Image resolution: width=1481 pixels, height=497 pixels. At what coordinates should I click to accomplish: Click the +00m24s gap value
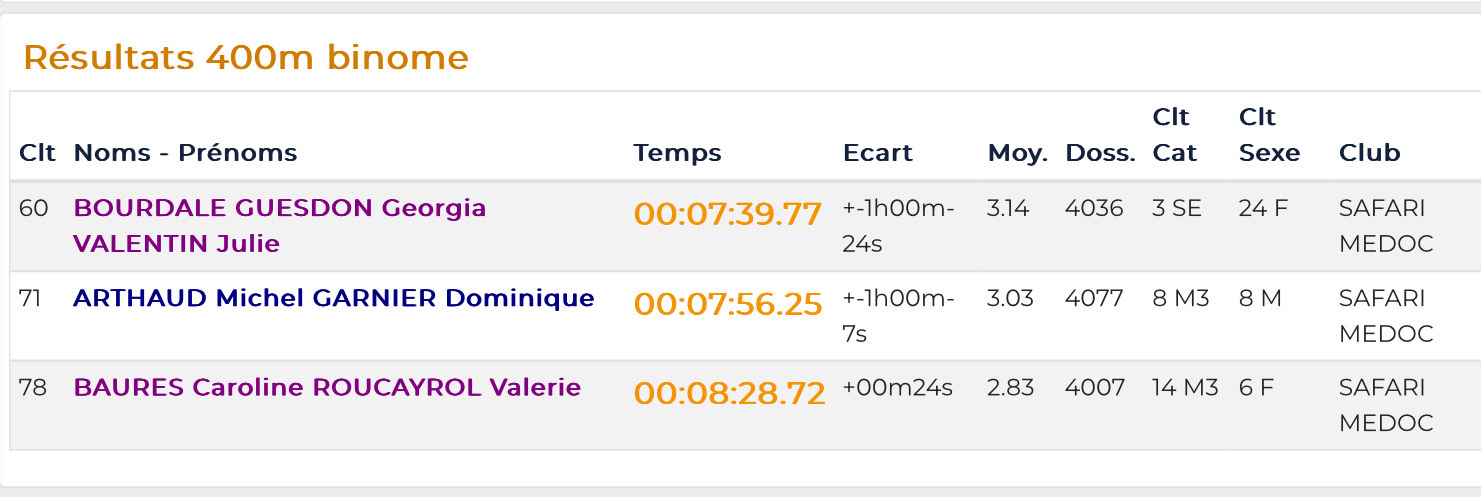click(x=897, y=388)
